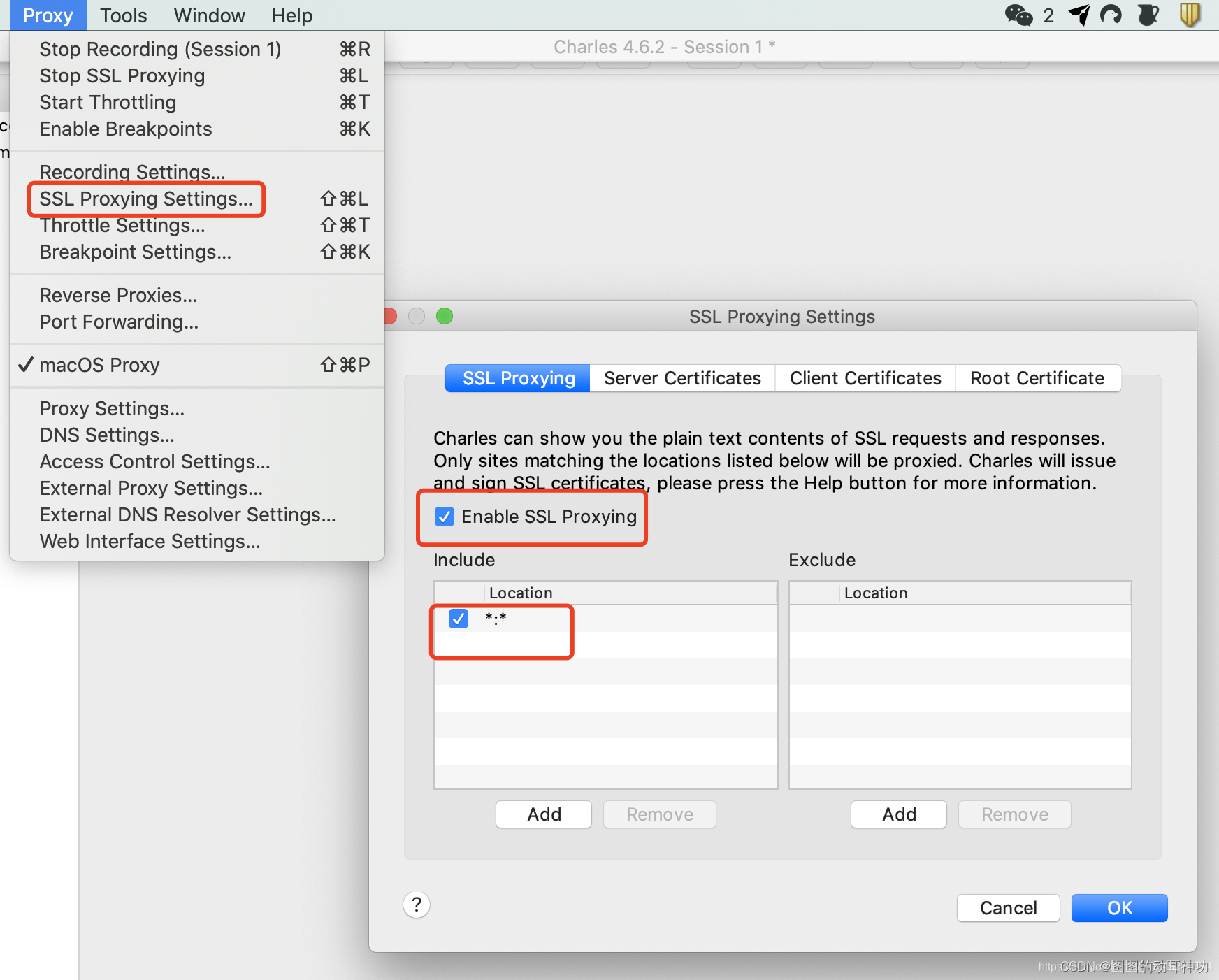The image size is (1219, 980).
Task: Open Proxy Settings...
Action: point(197,408)
